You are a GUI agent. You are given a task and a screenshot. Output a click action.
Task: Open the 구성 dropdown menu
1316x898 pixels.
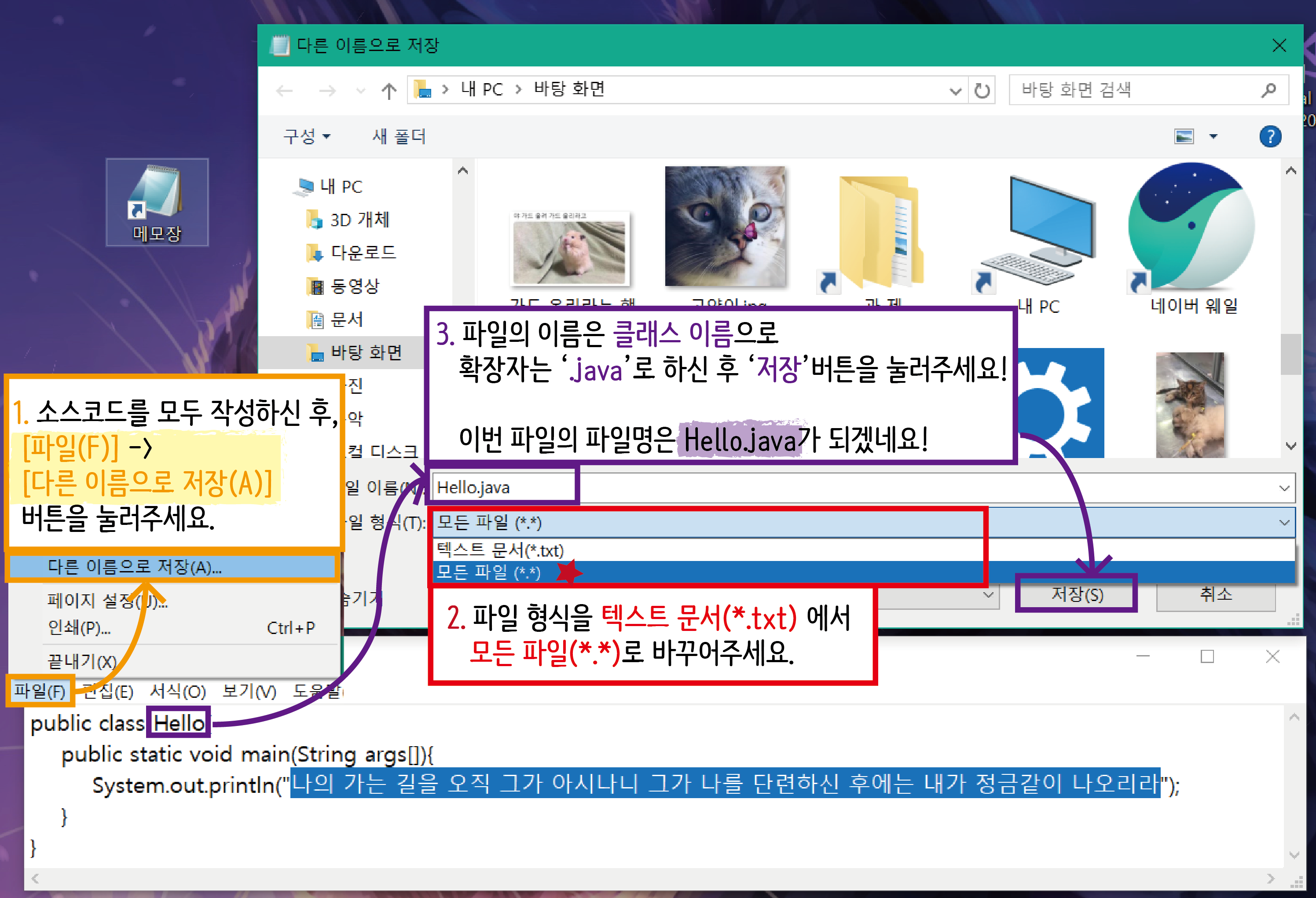(306, 136)
